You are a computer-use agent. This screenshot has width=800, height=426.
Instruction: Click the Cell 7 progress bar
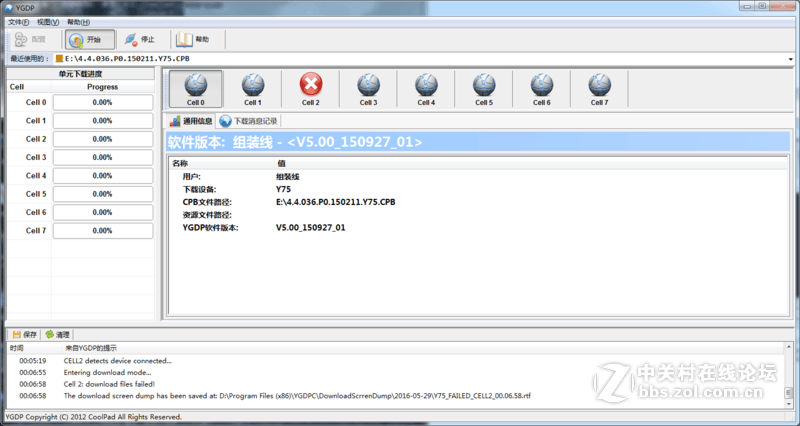[103, 231]
